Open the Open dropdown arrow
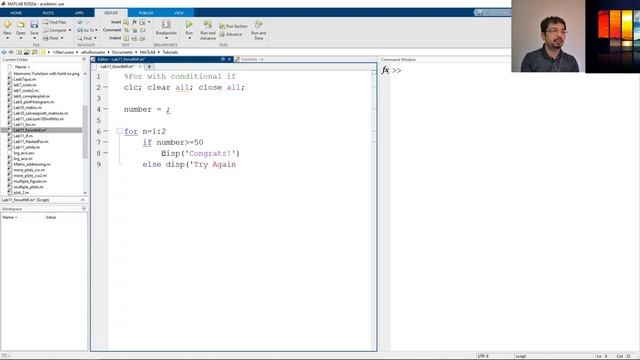Screen dimensions: 640x360 pos(20,38)
